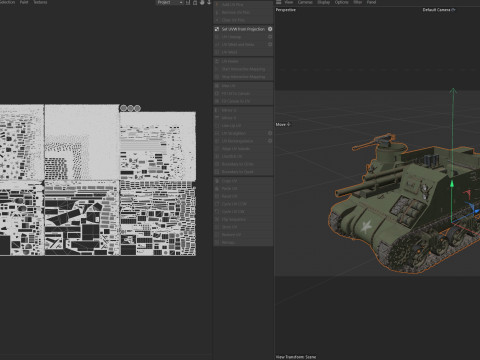Click the Perspective viewport label
Image resolution: width=480 pixels, height=360 pixels.
(286, 10)
